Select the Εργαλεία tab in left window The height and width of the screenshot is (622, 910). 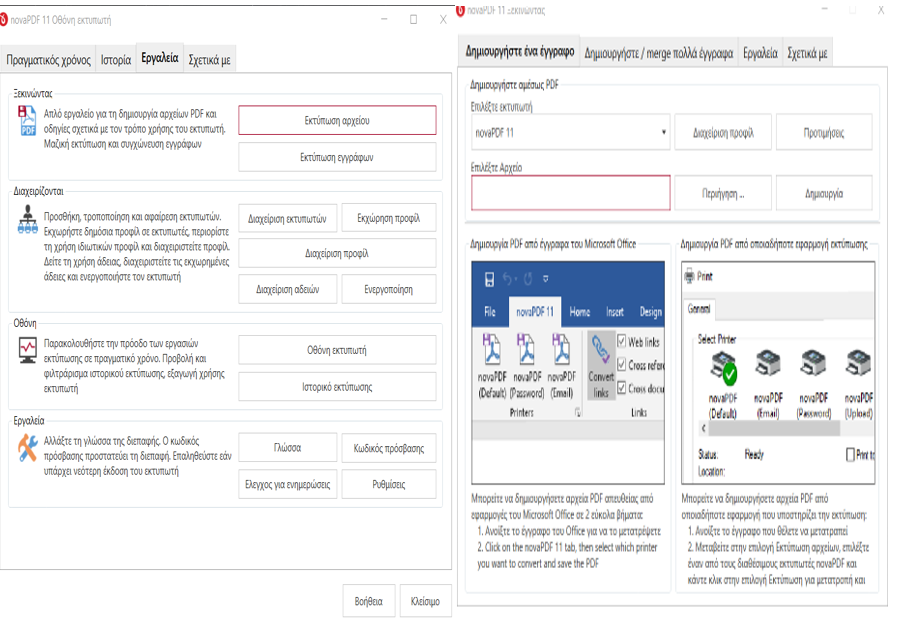coord(160,58)
